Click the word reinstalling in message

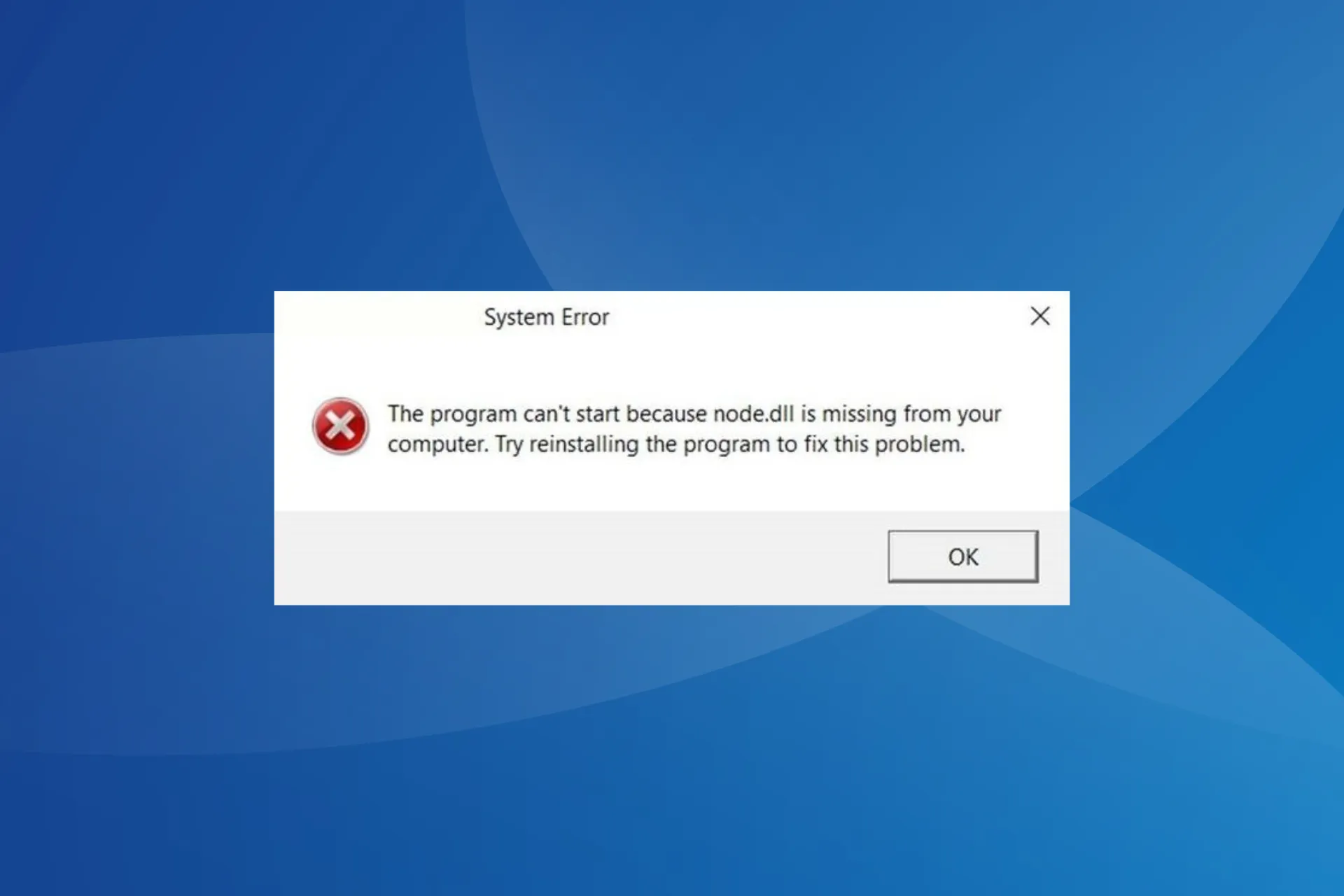584,444
